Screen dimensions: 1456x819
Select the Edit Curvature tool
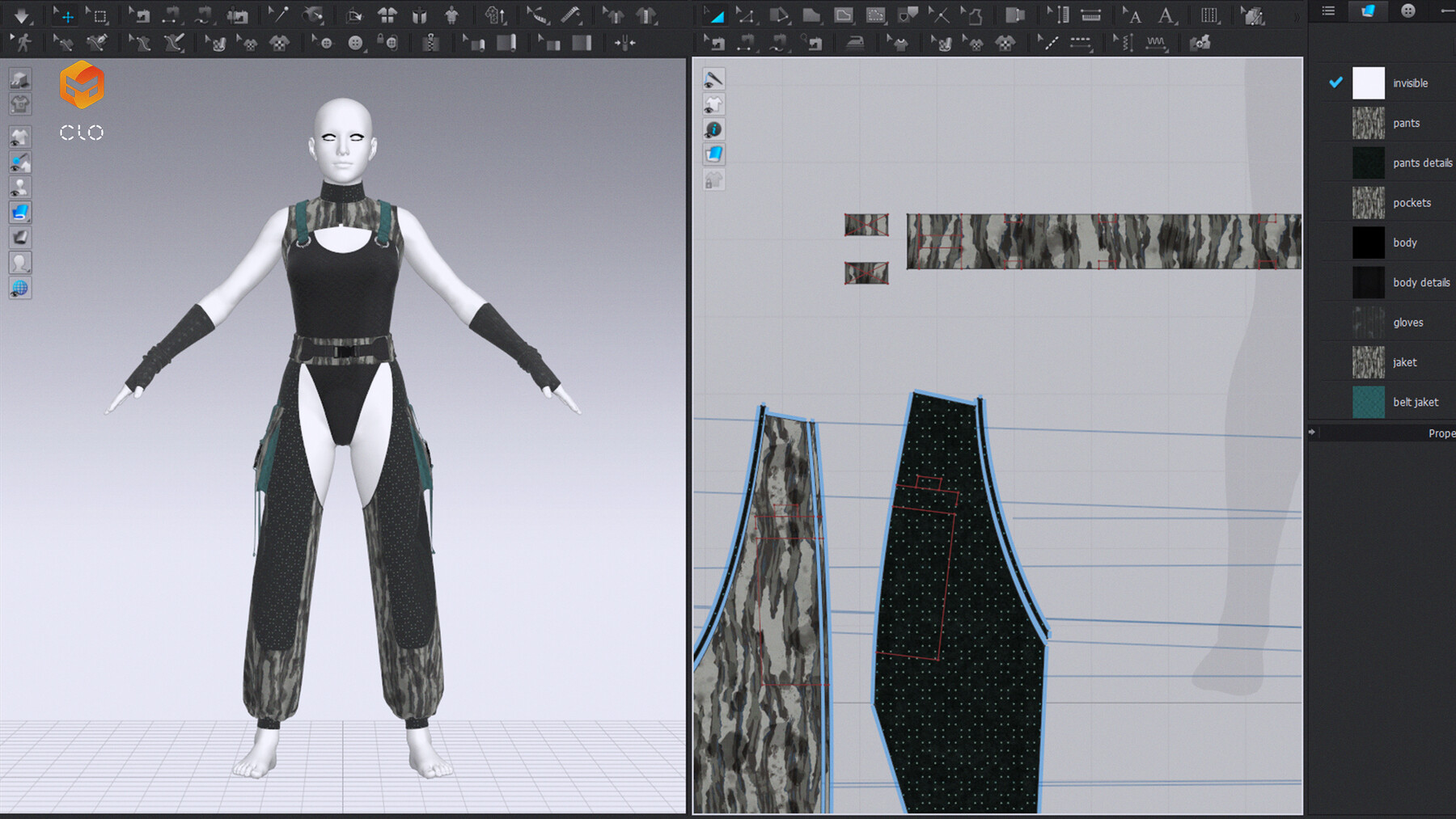click(x=778, y=15)
